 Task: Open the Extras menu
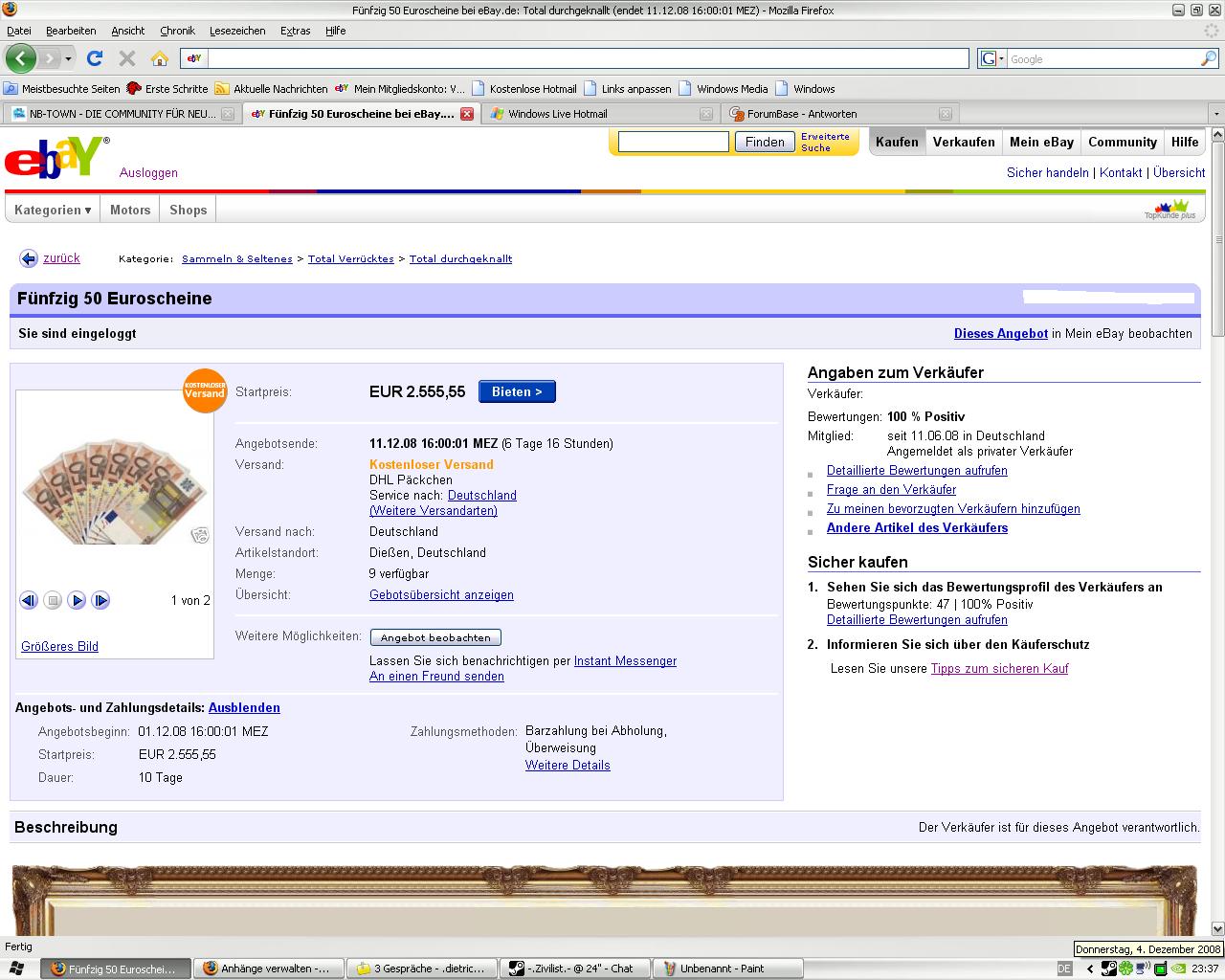click(295, 31)
